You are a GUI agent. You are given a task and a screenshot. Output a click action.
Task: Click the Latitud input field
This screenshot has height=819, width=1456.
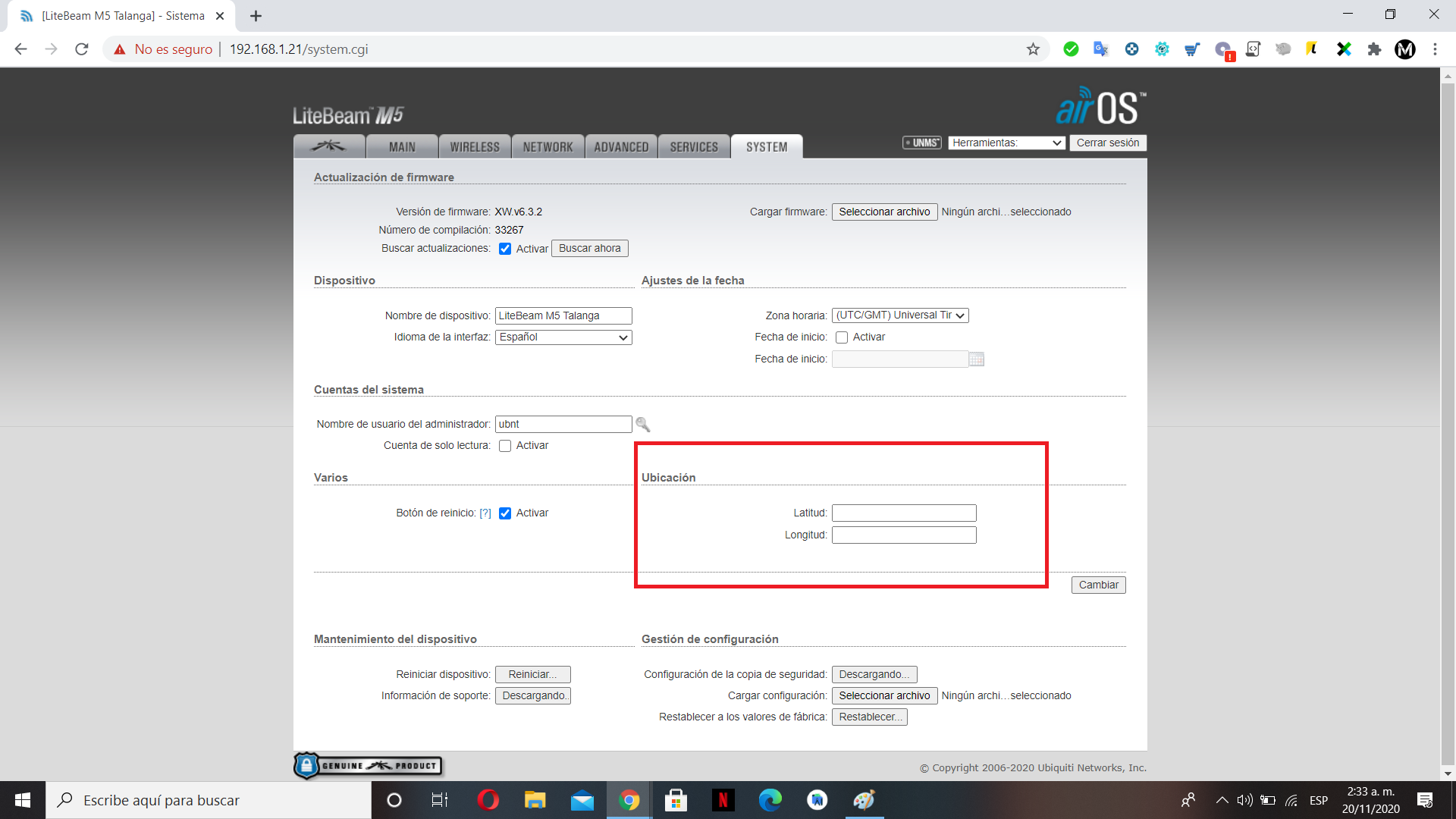(904, 513)
